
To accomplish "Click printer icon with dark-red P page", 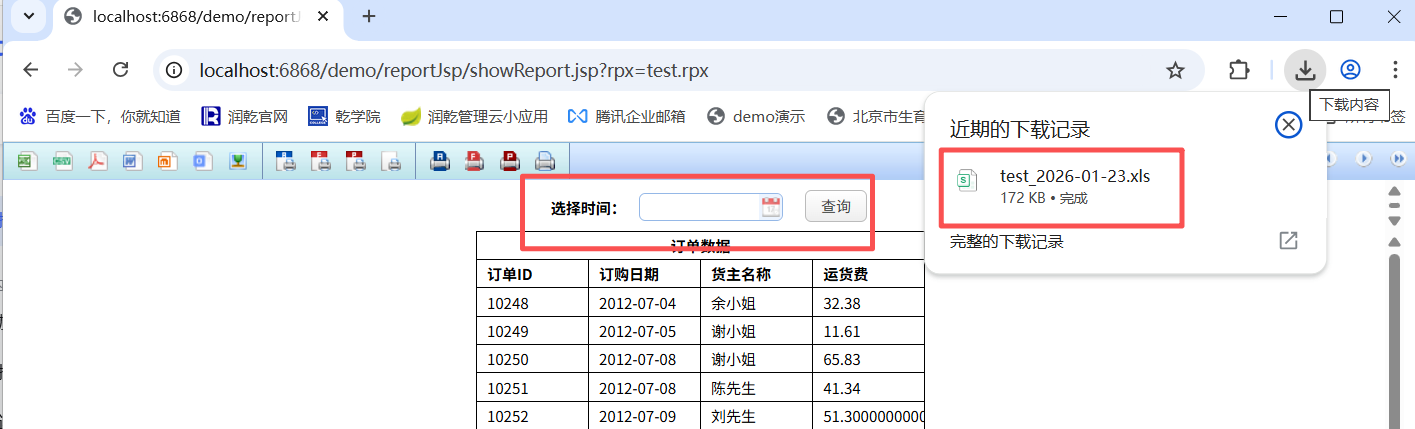I will pyautogui.click(x=356, y=160).
